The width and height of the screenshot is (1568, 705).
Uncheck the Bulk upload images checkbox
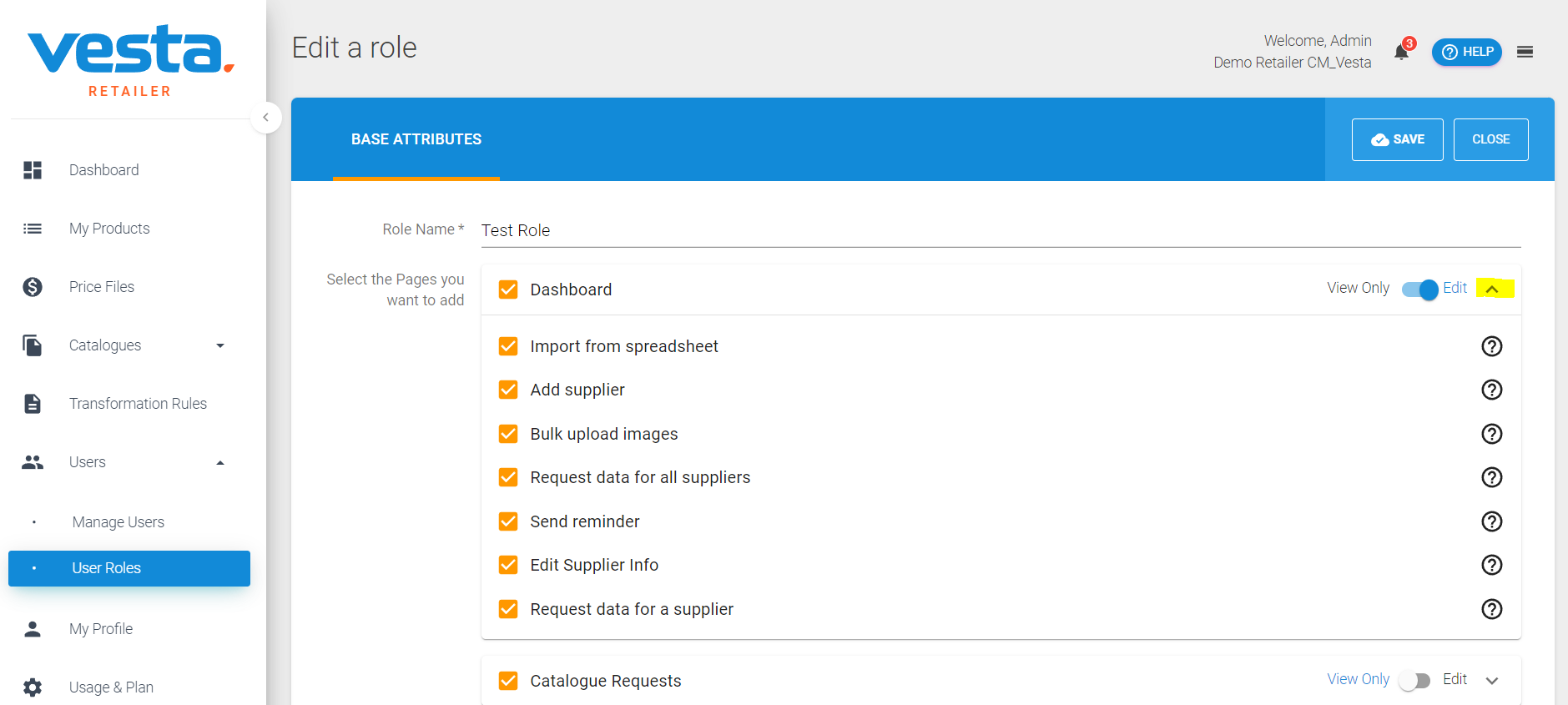point(508,434)
